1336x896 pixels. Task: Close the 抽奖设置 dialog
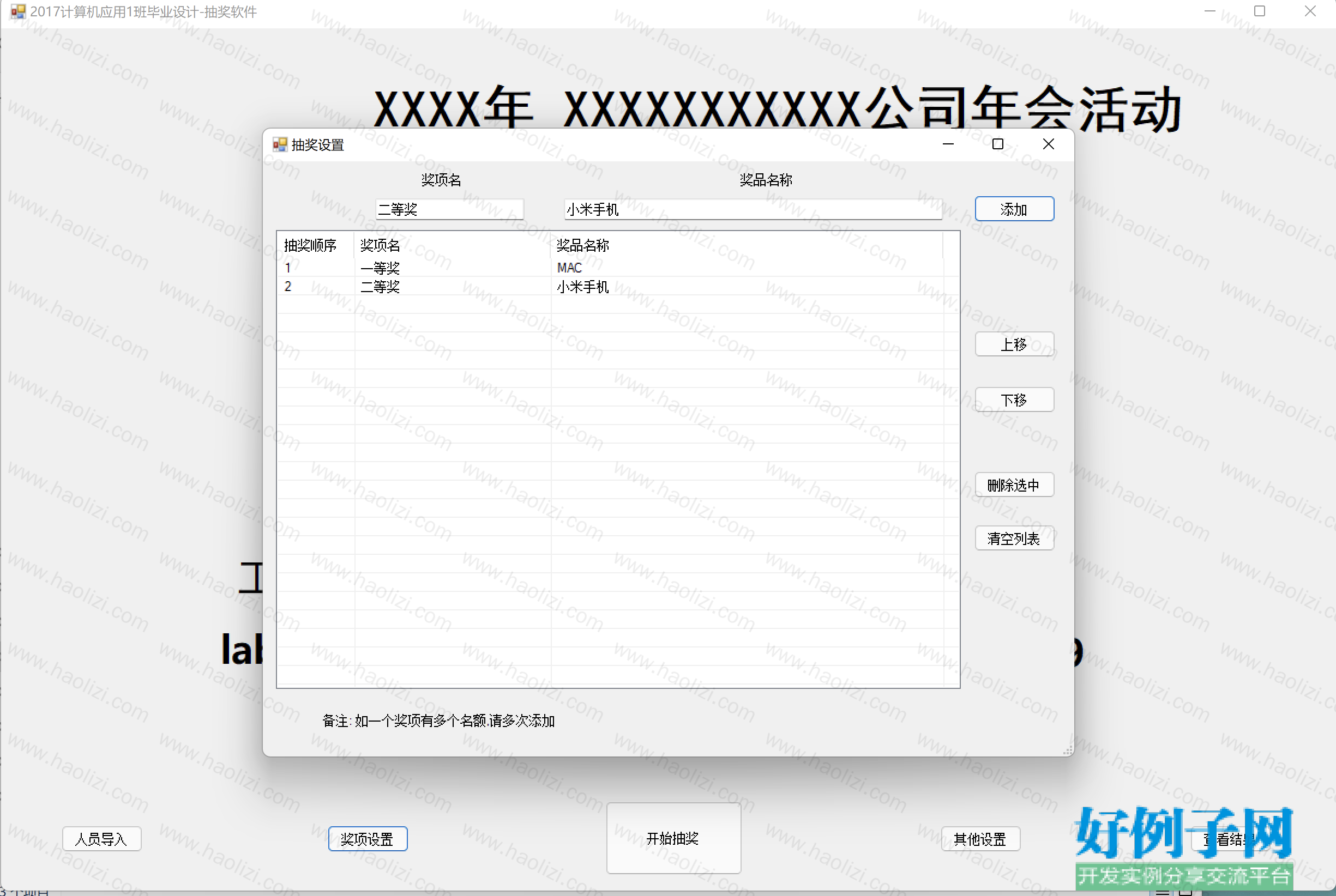click(1048, 144)
